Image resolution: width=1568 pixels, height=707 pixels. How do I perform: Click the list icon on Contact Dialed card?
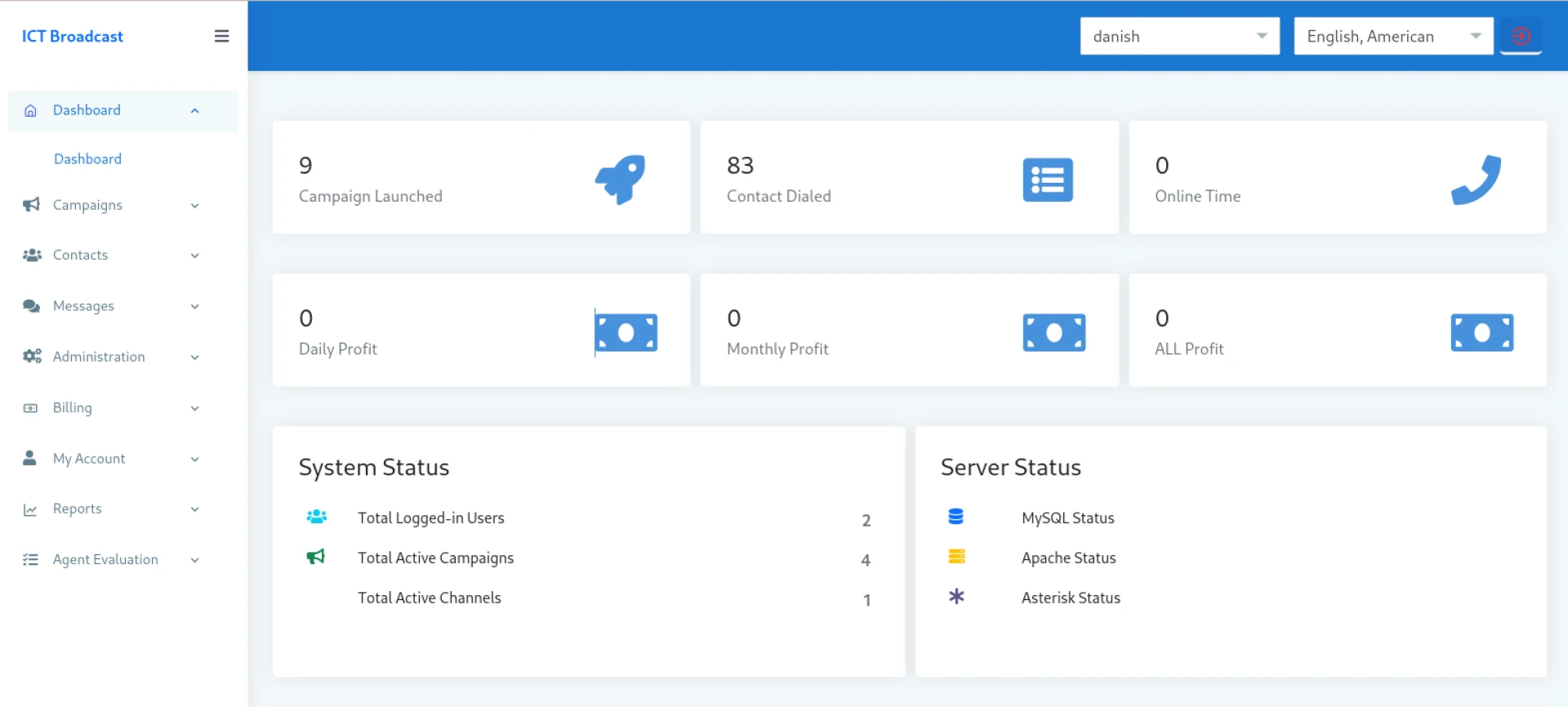(1048, 180)
